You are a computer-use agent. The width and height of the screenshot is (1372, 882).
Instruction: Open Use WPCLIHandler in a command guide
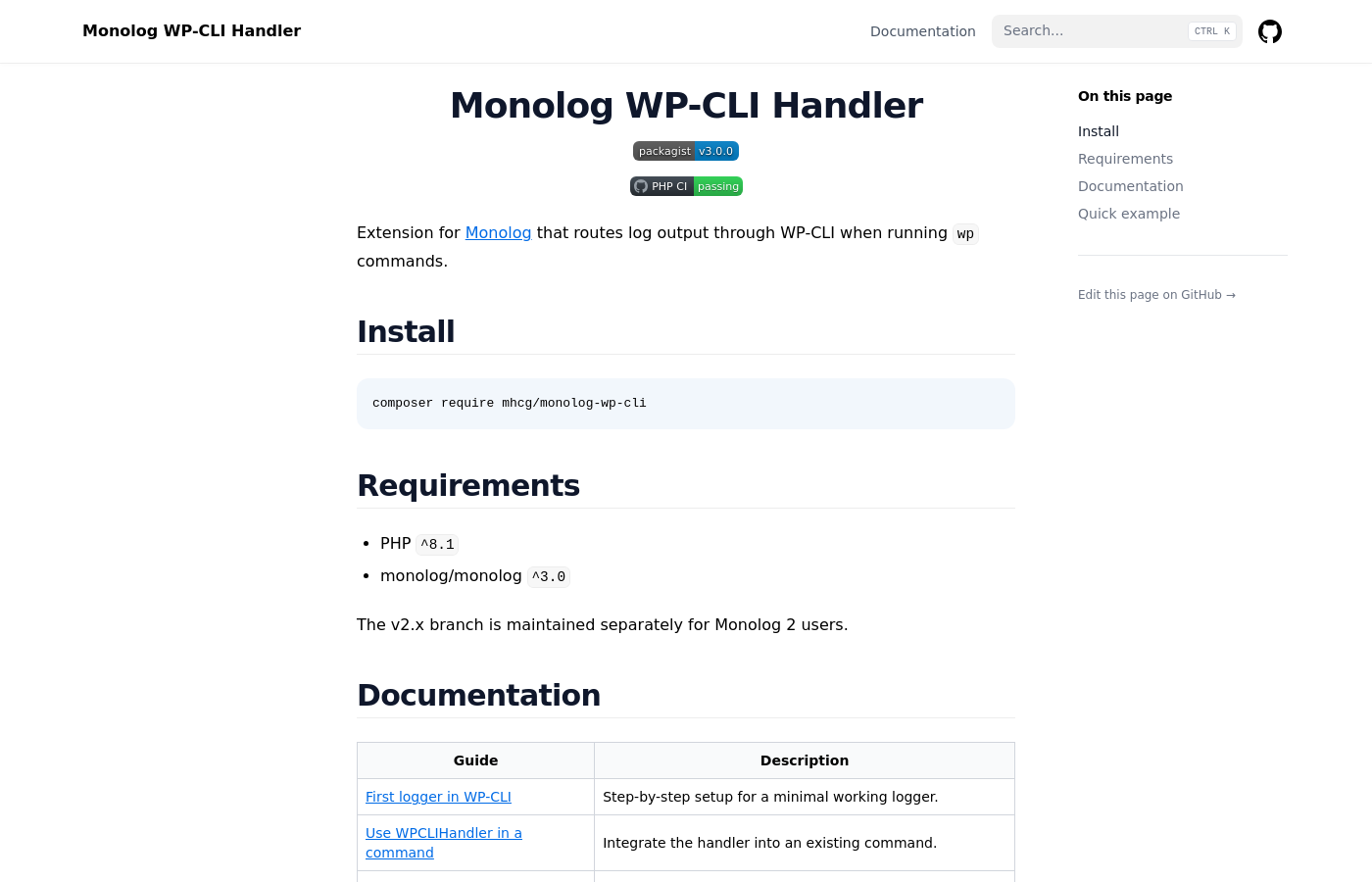point(444,843)
